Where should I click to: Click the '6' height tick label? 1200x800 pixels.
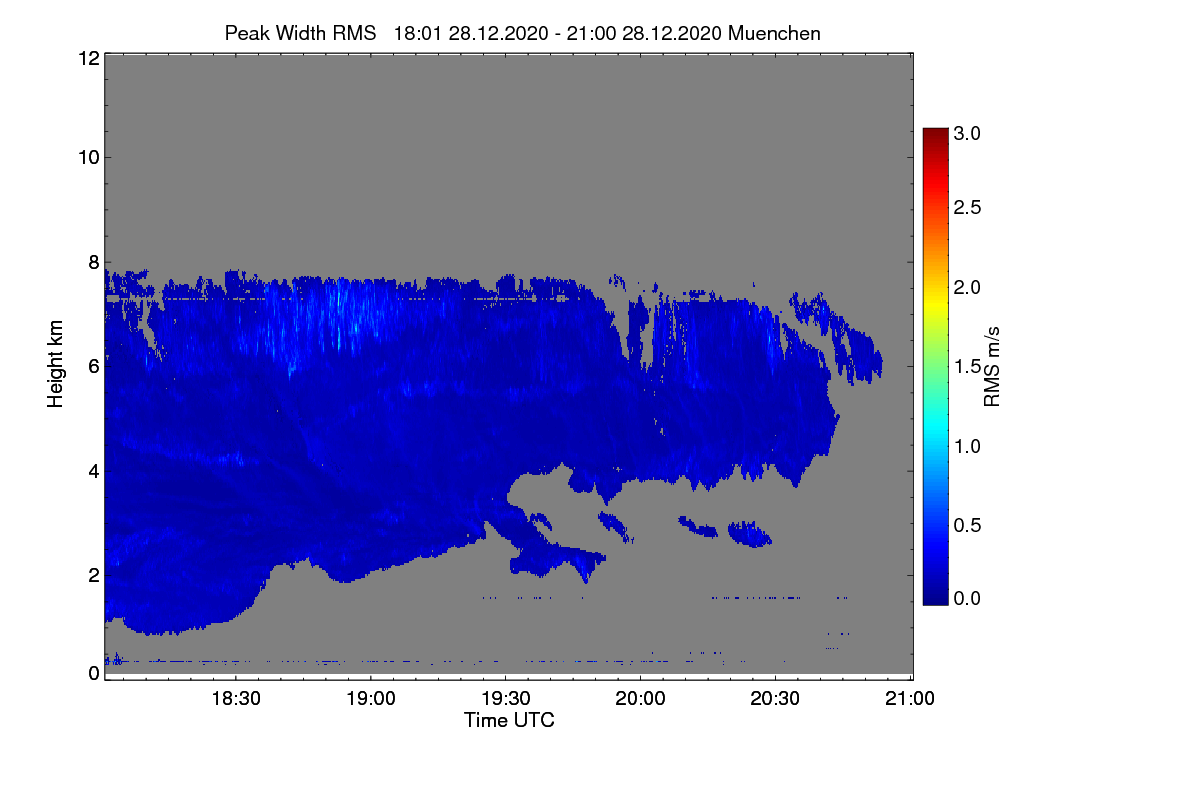(93, 366)
